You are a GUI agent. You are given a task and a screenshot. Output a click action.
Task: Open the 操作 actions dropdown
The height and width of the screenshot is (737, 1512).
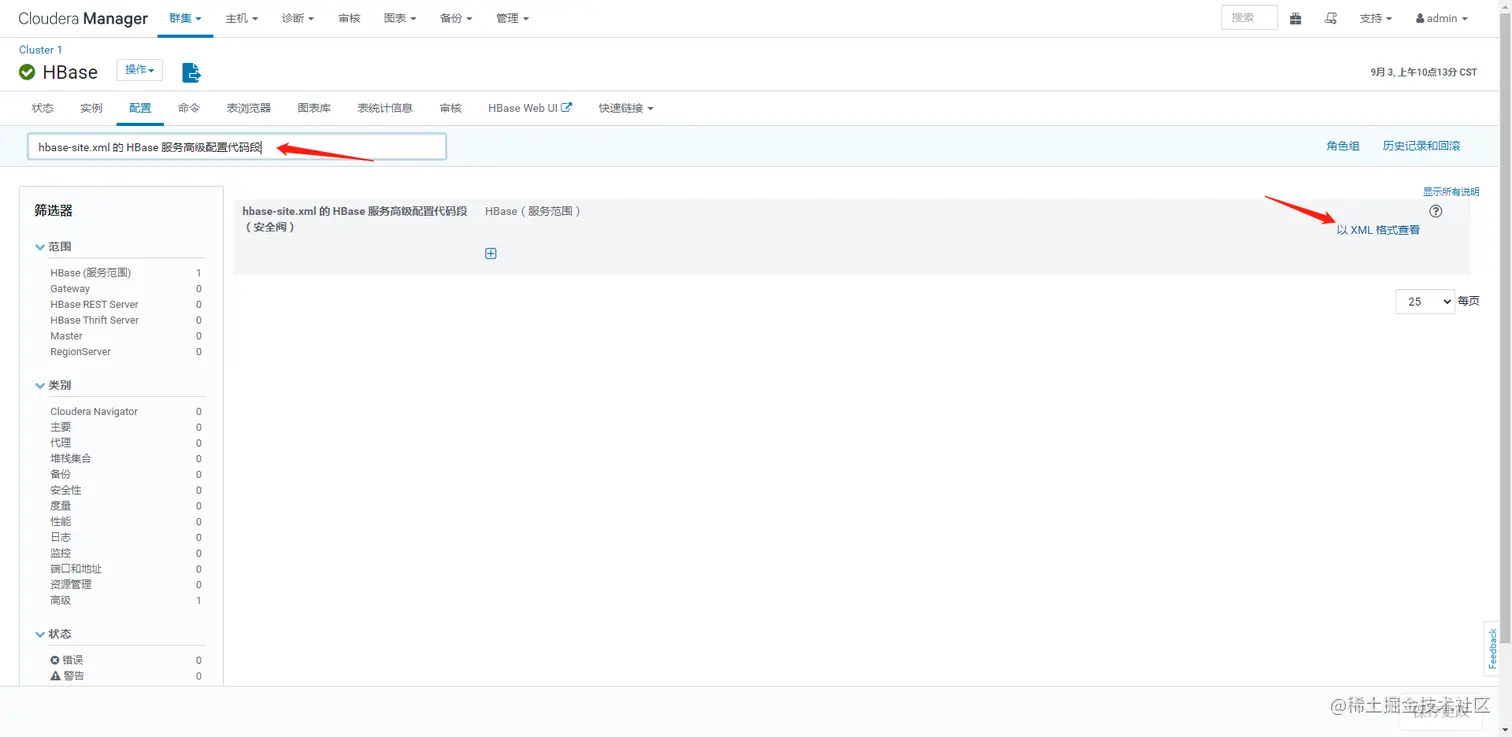click(x=140, y=70)
